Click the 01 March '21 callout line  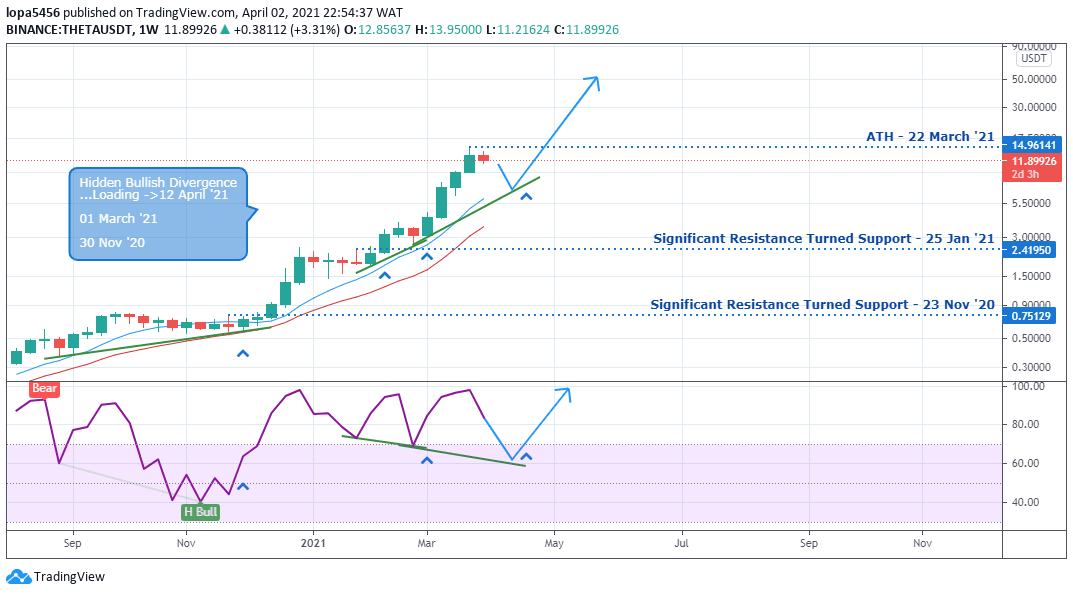coord(118,218)
